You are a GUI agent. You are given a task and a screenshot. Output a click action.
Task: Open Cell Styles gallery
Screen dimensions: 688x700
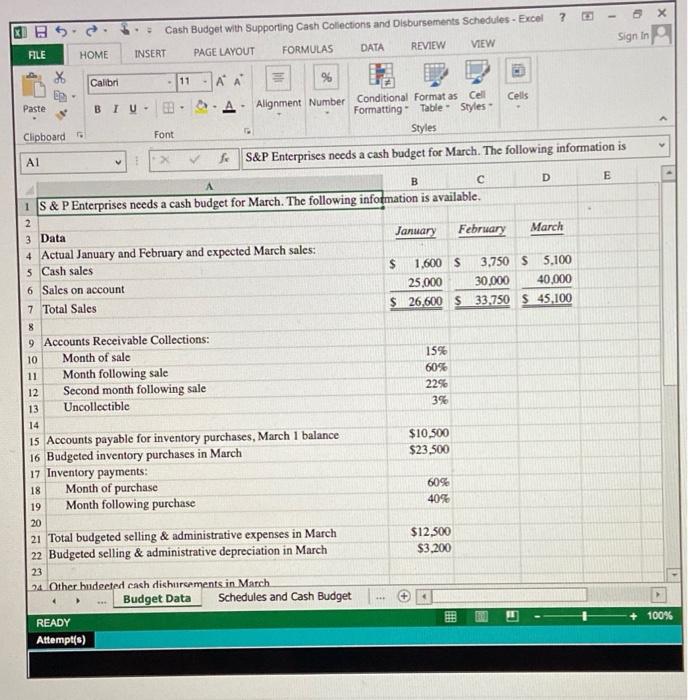click(477, 87)
